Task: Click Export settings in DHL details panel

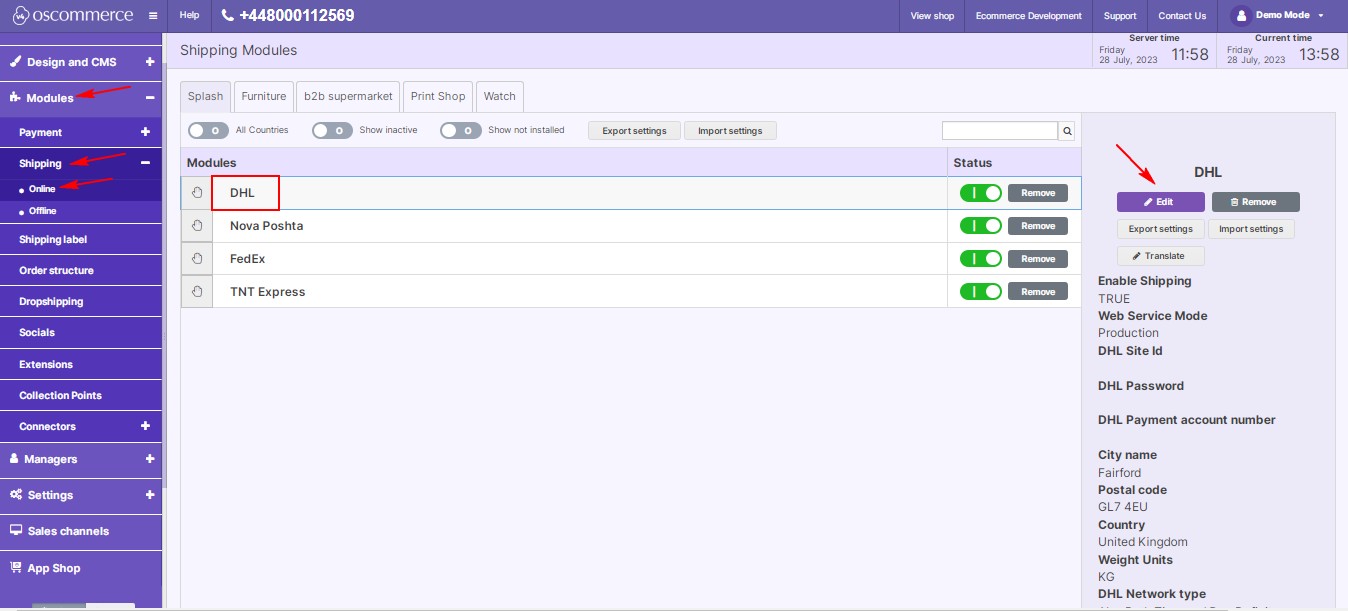Action: coord(1160,229)
